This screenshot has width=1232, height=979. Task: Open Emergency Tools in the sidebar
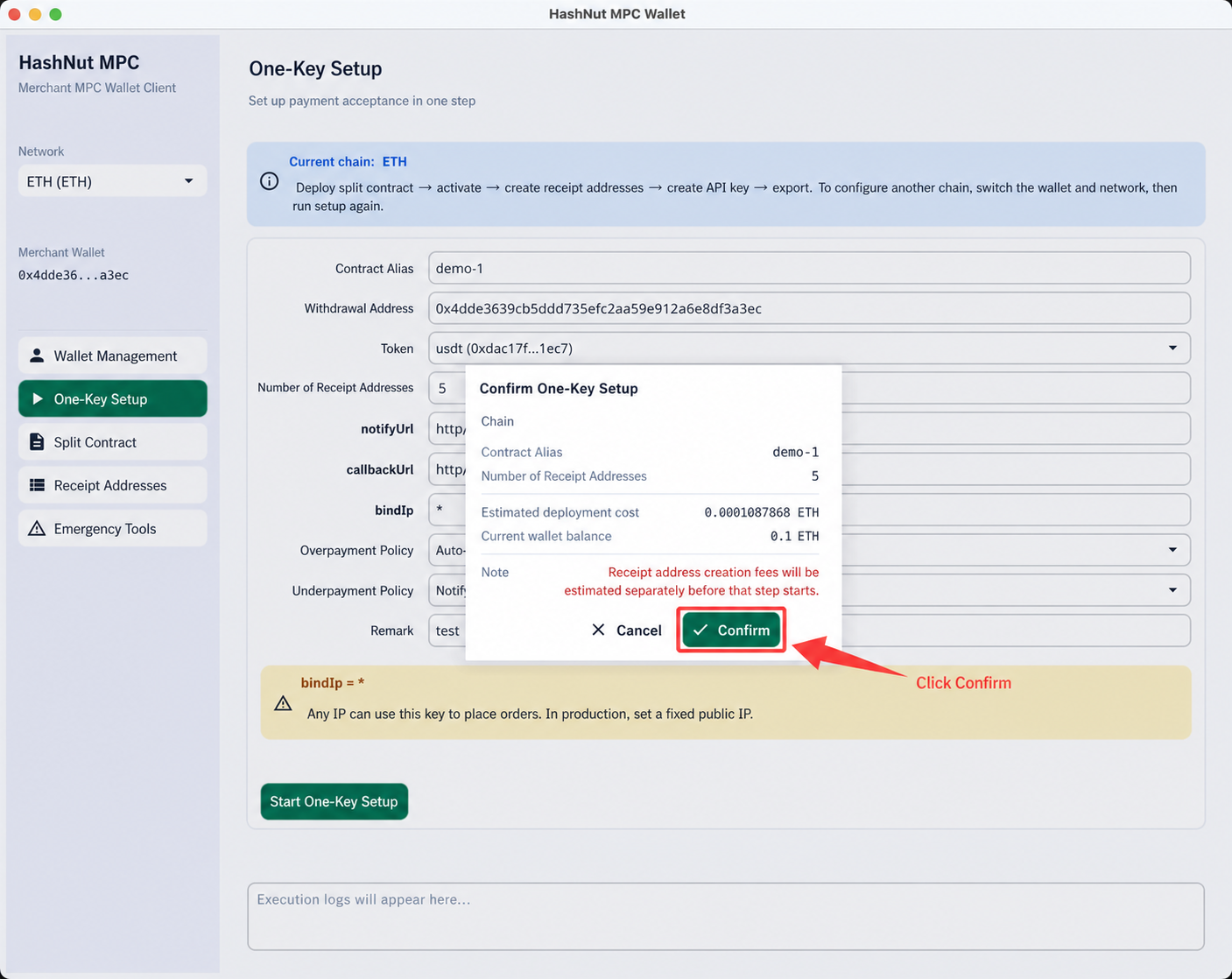coord(113,528)
